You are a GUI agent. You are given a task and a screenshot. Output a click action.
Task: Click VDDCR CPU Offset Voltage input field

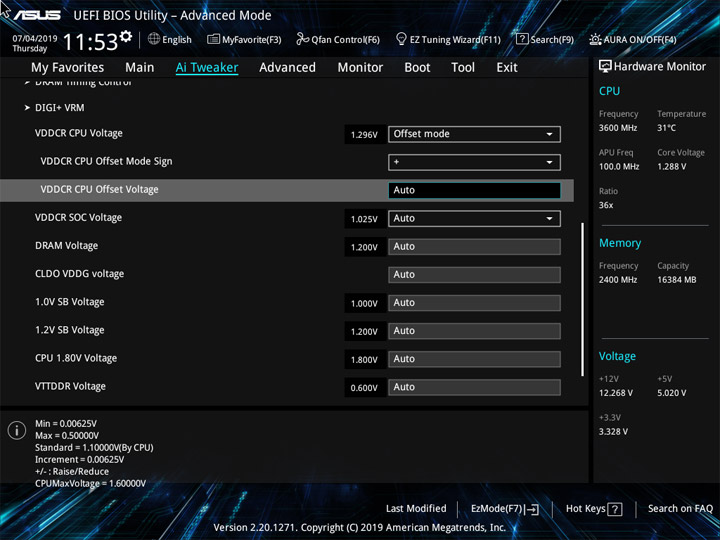[x=474, y=190]
